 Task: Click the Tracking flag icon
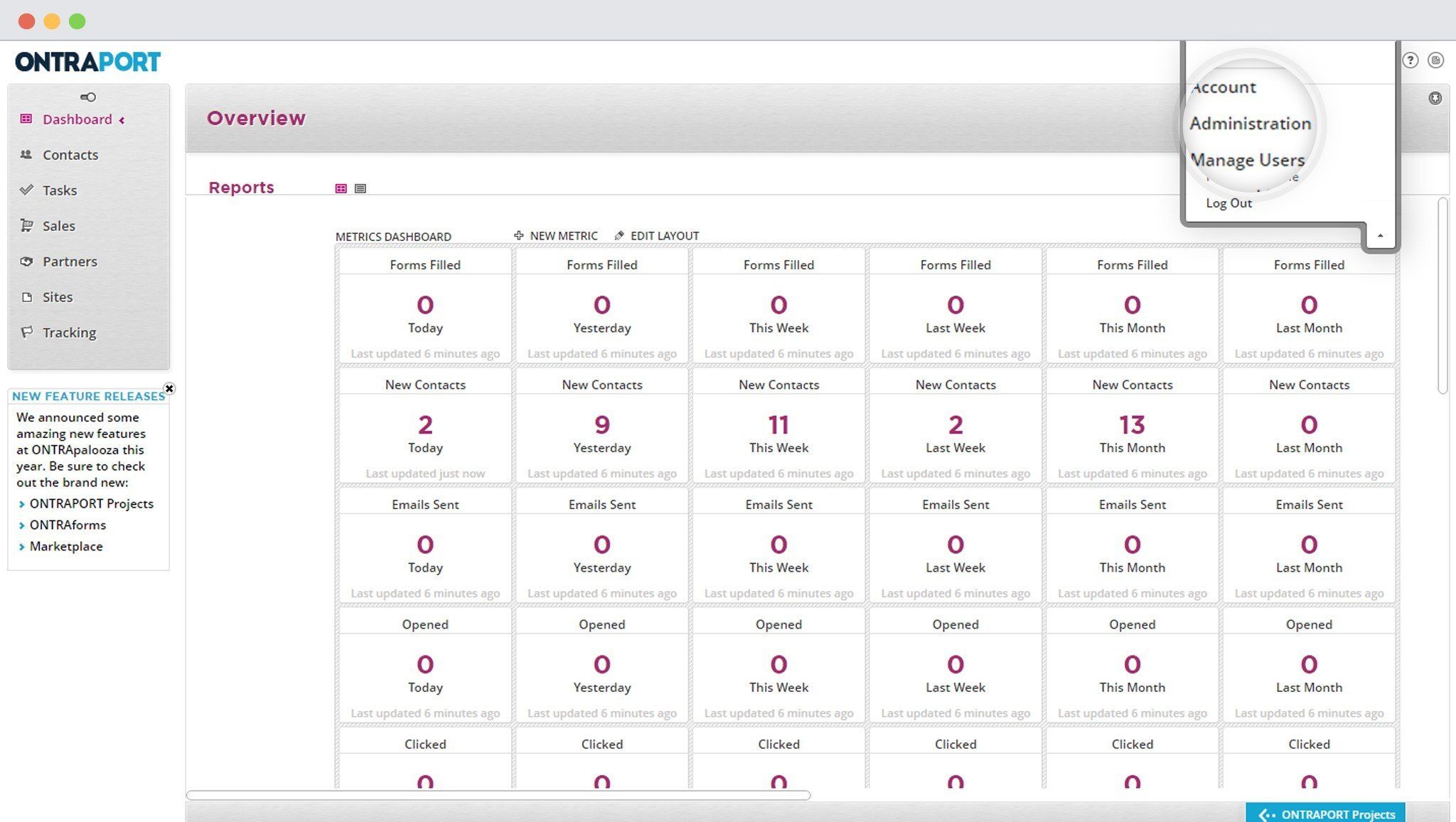click(26, 332)
